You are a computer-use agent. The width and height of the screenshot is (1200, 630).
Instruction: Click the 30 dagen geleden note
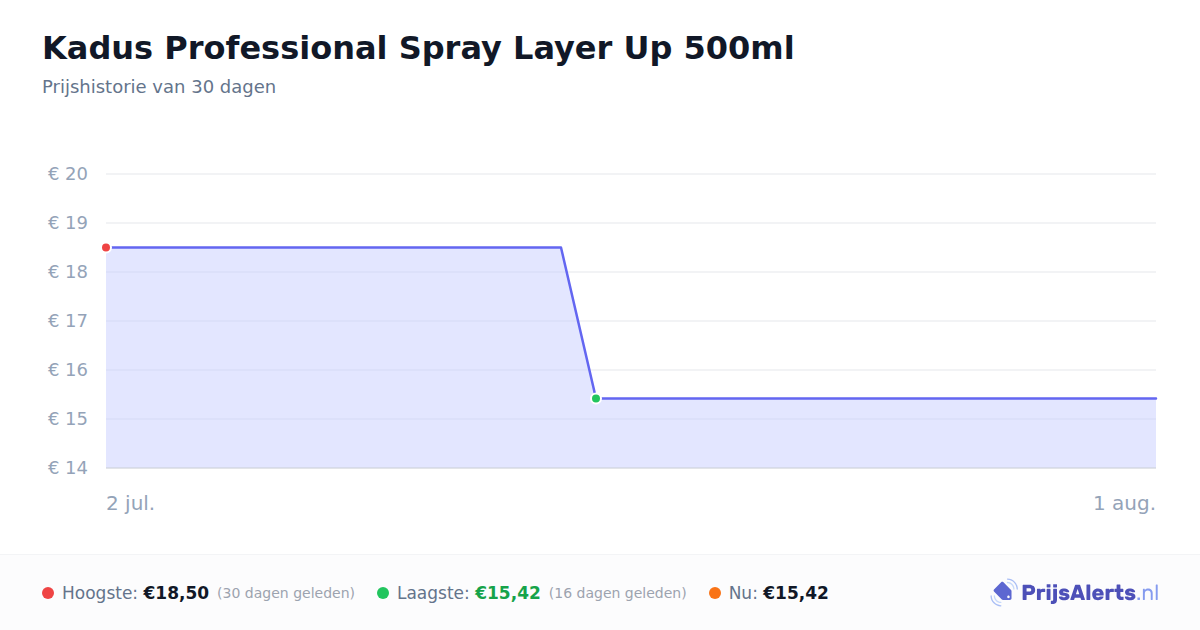click(286, 593)
